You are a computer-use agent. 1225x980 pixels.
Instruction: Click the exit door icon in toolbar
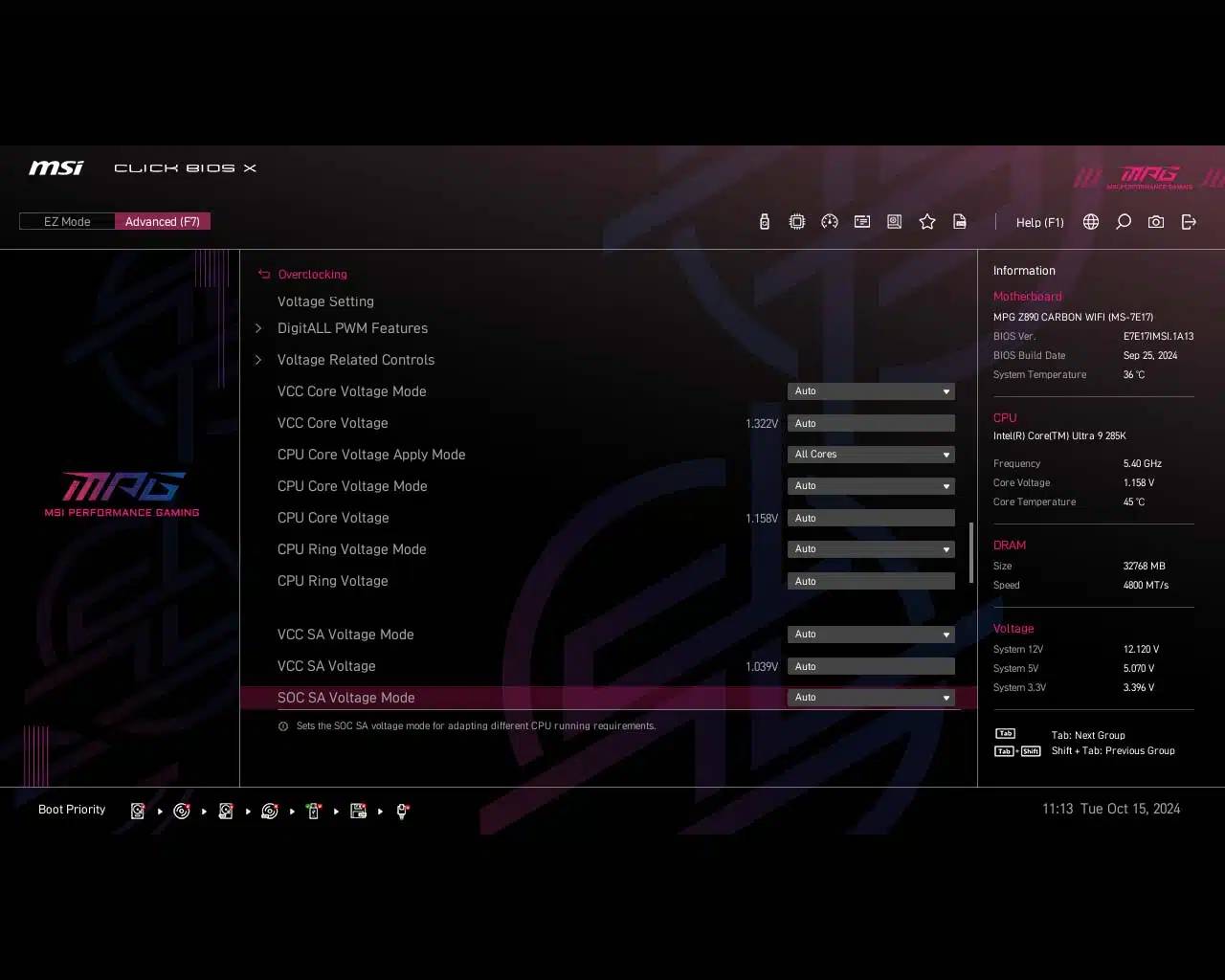tap(1189, 222)
